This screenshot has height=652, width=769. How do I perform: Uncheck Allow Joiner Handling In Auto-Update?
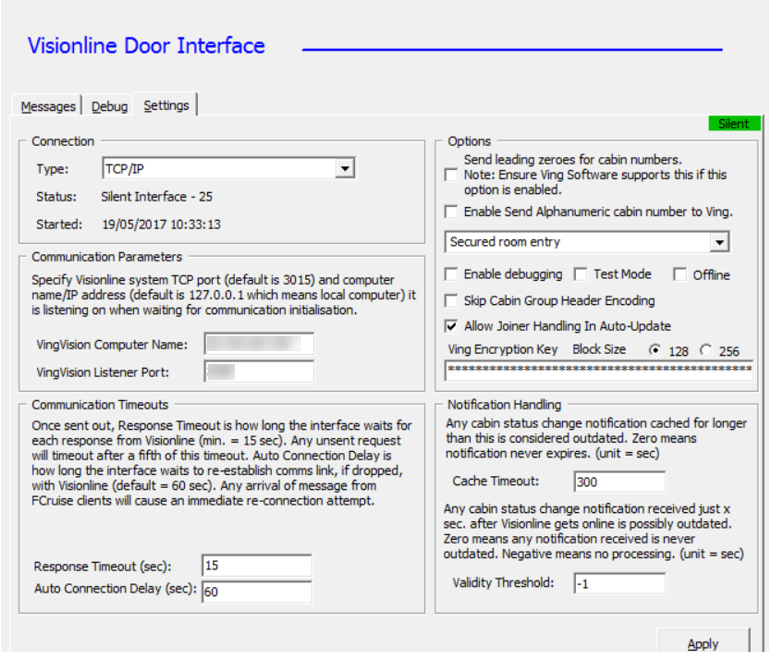(451, 326)
